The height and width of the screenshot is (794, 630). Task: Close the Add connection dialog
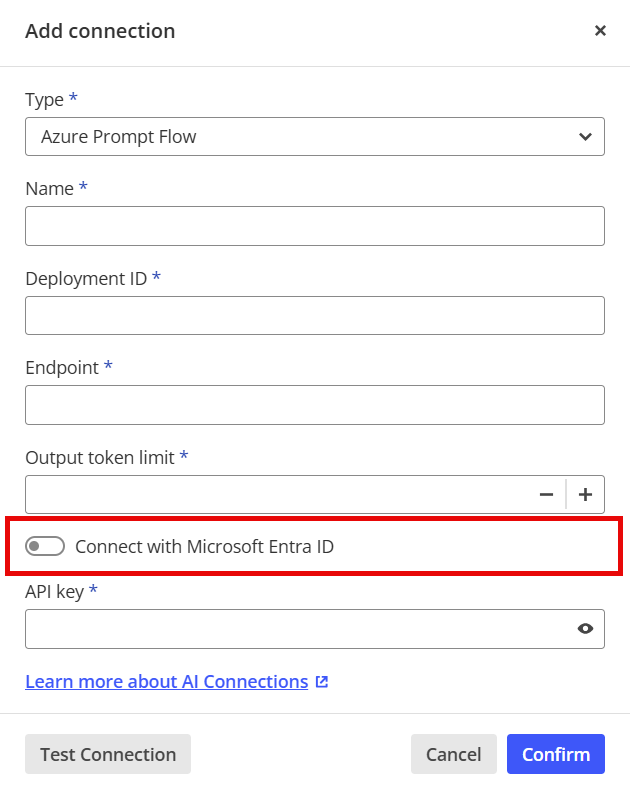600,31
